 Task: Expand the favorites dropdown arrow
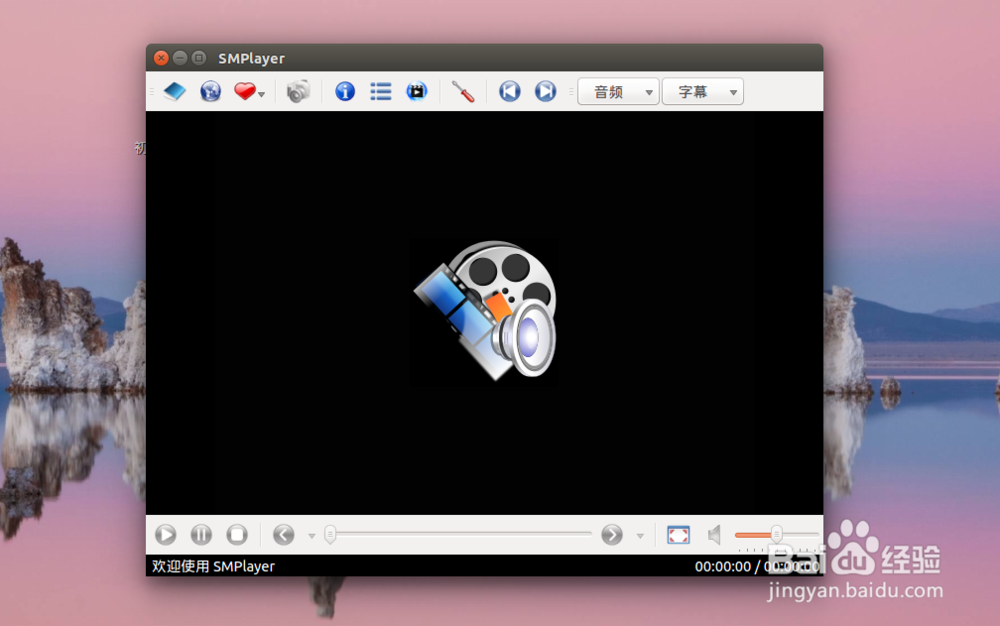[261, 94]
